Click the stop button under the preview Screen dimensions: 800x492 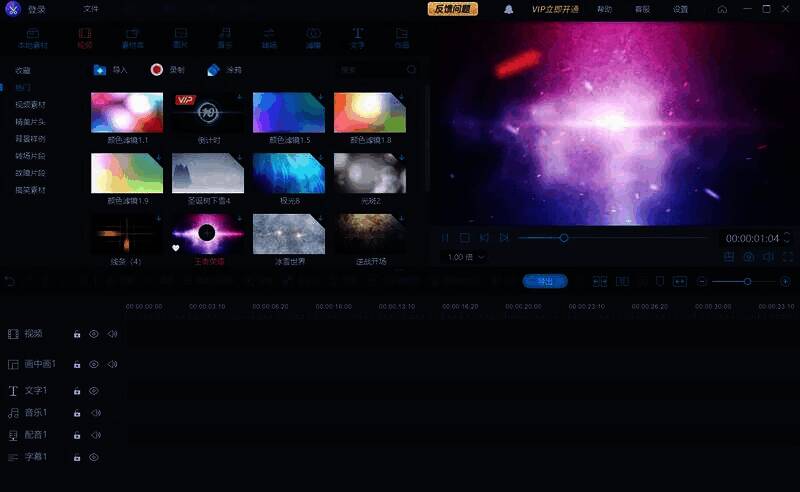coord(464,238)
